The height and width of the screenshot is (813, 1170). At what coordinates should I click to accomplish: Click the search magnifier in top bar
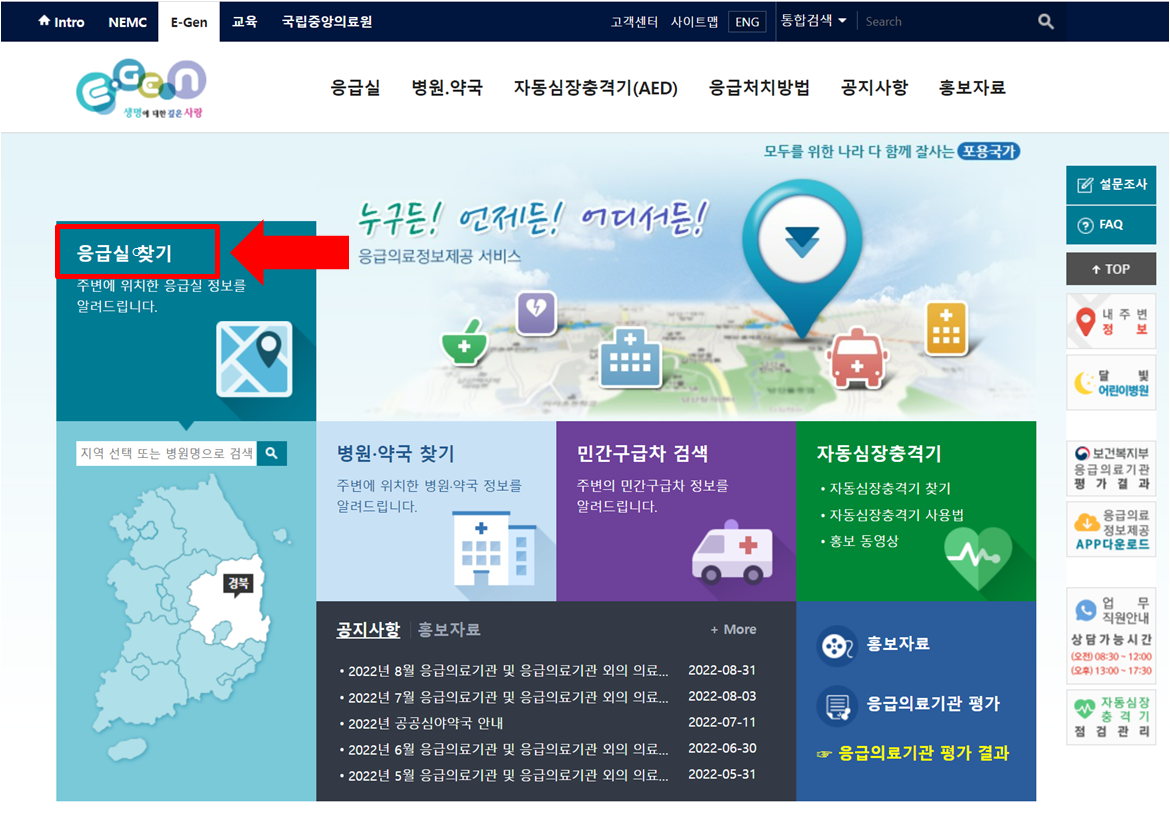(x=1045, y=22)
